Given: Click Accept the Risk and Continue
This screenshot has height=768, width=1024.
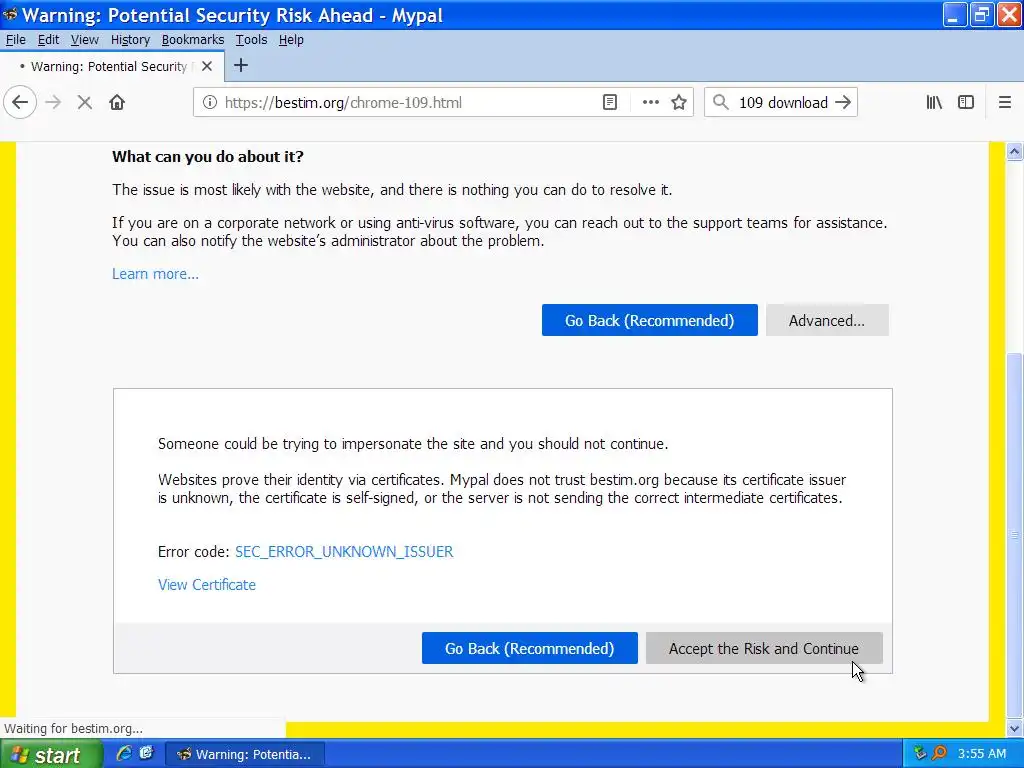Looking at the screenshot, I should point(764,648).
